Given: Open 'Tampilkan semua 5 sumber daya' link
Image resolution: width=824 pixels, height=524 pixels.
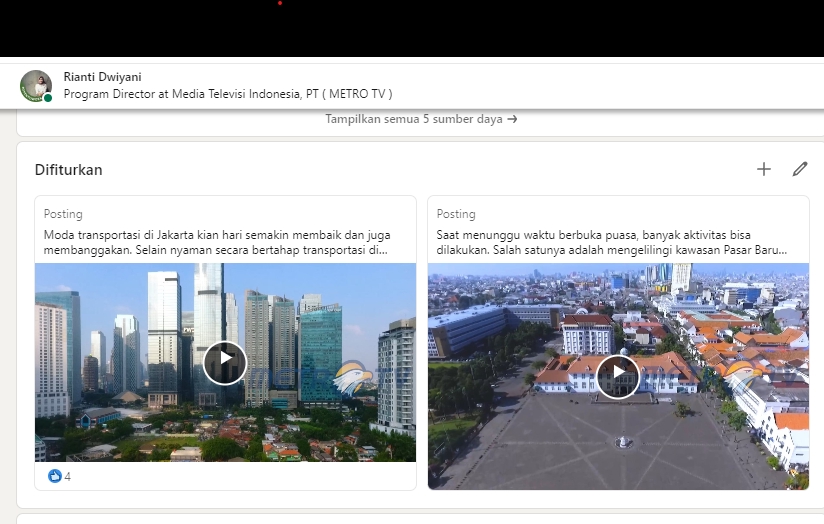Looking at the screenshot, I should (421, 119).
